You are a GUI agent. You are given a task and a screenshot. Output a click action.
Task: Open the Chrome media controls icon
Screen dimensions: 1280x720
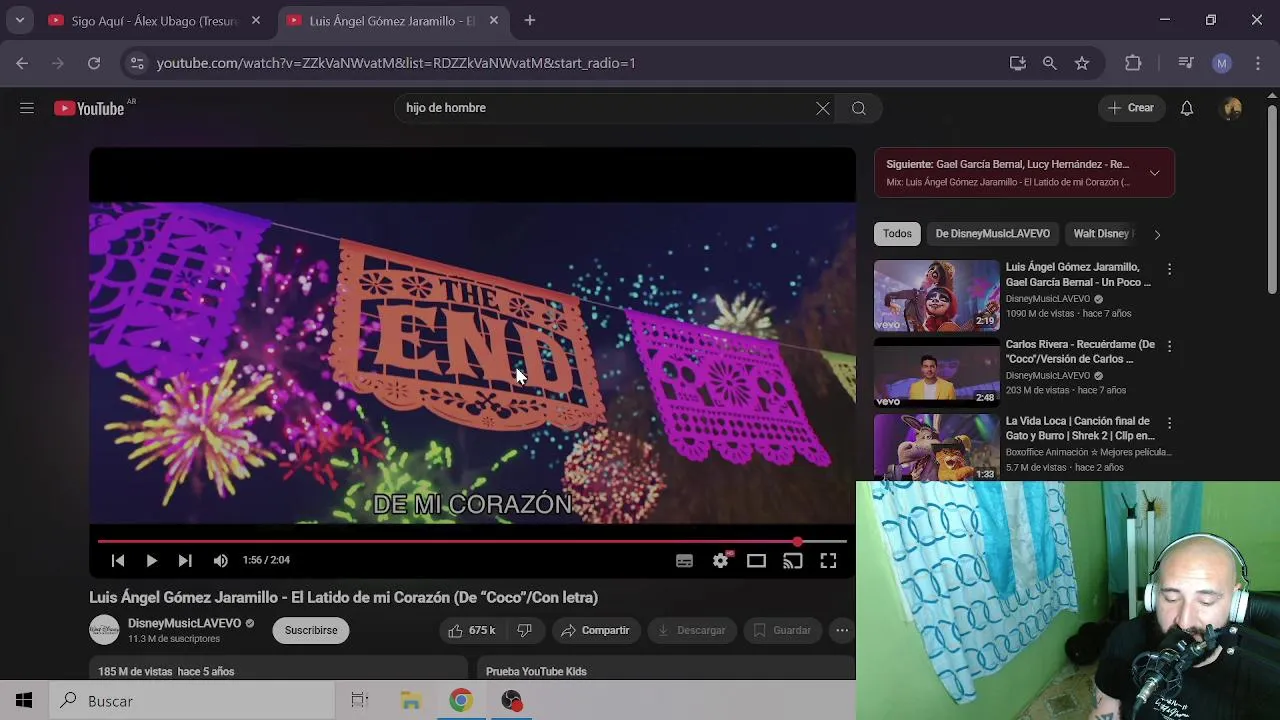(1186, 63)
